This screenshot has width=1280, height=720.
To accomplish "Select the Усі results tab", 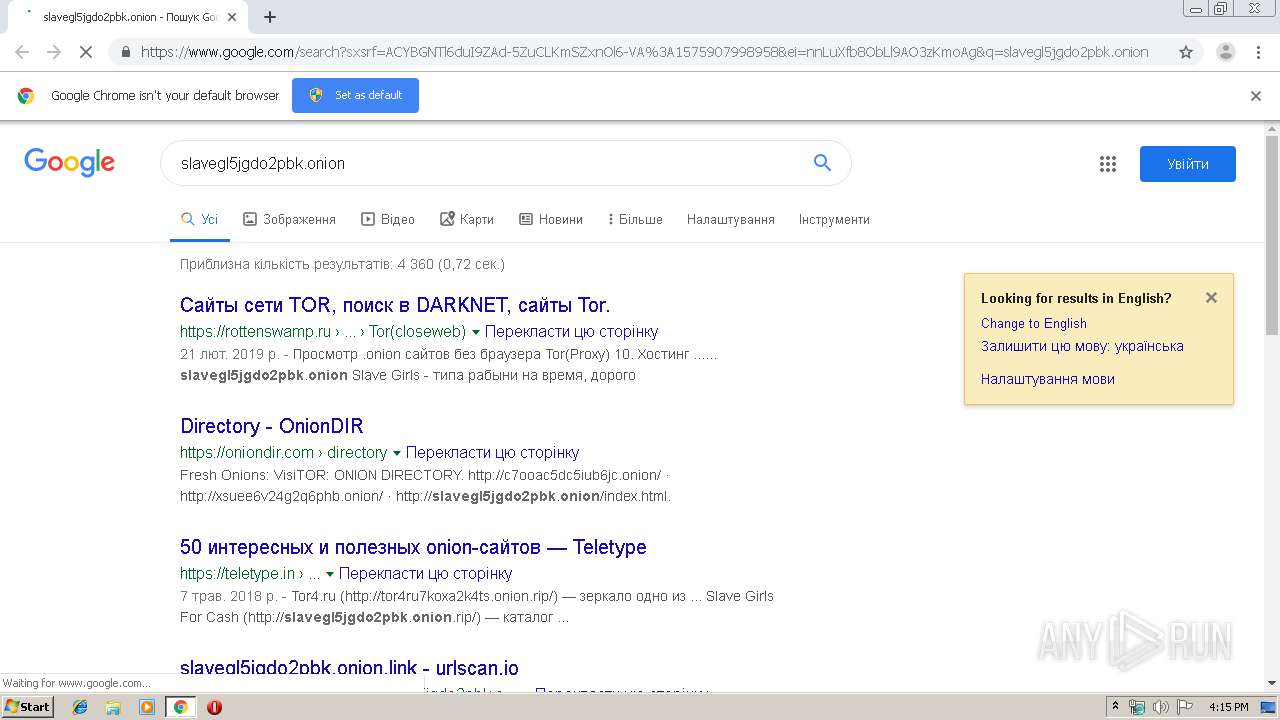I will [200, 219].
